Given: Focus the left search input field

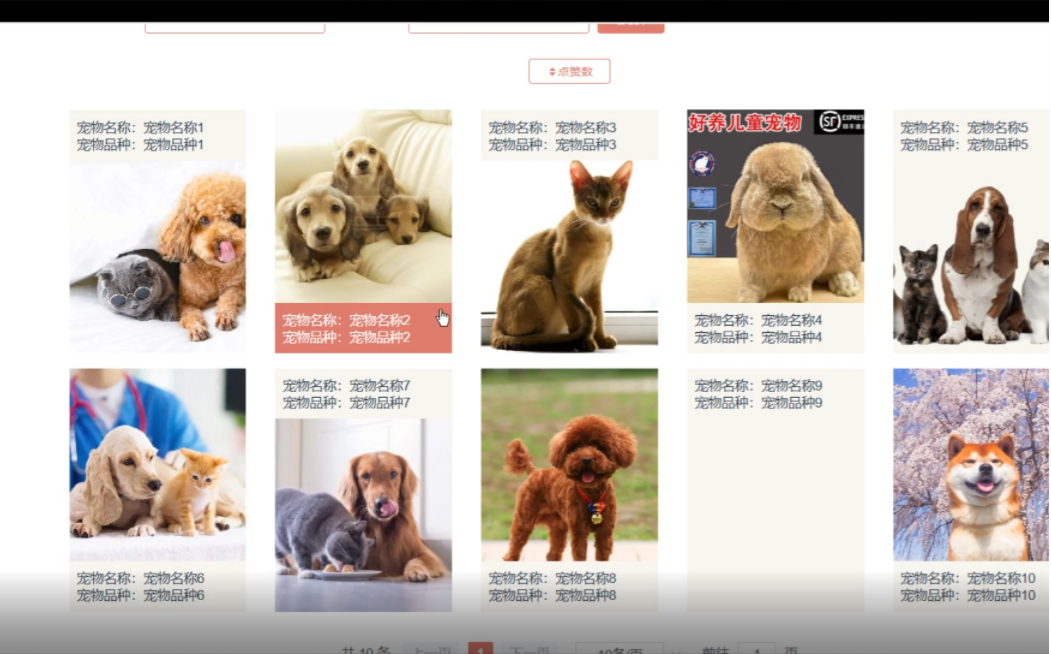Looking at the screenshot, I should [234, 26].
